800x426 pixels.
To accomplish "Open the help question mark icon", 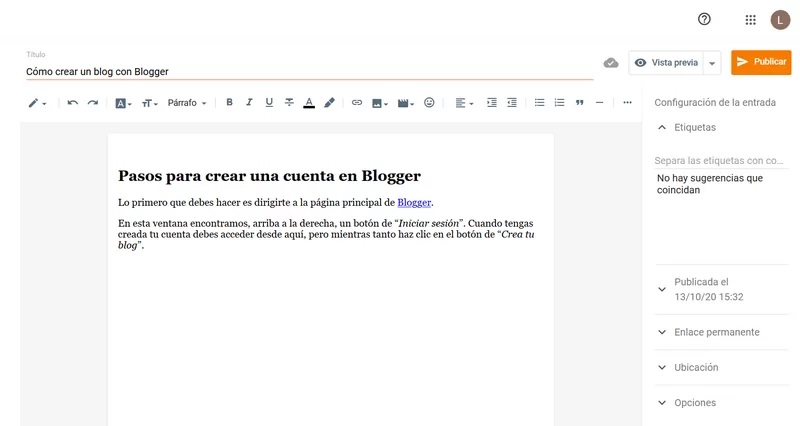I will (704, 20).
